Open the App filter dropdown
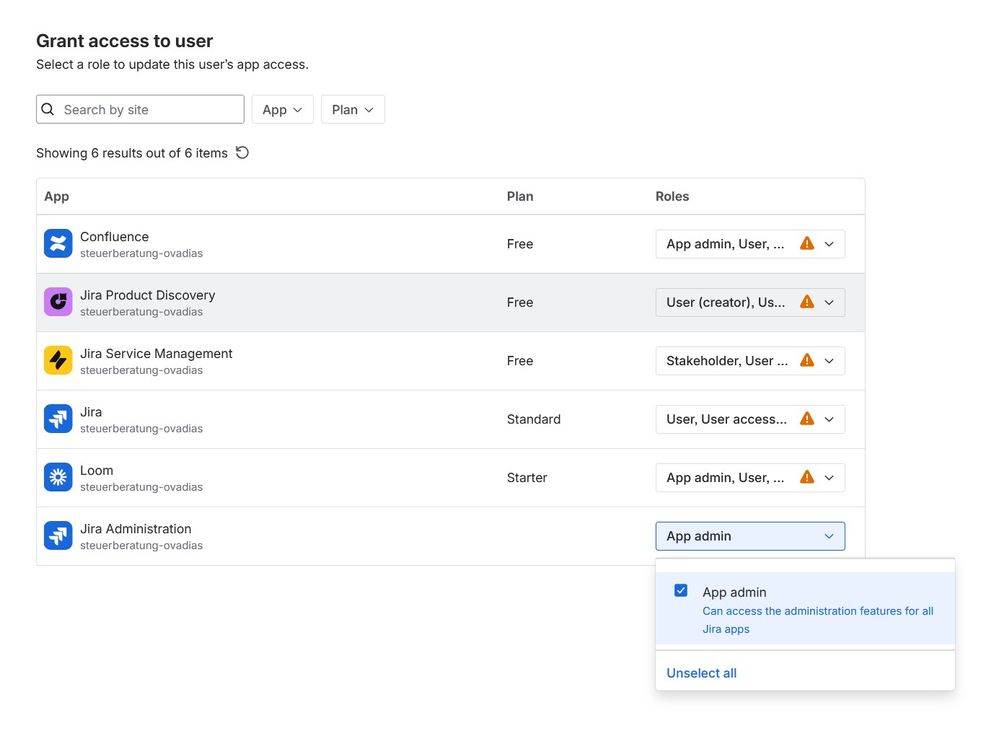This screenshot has width=999, height=729. (282, 110)
